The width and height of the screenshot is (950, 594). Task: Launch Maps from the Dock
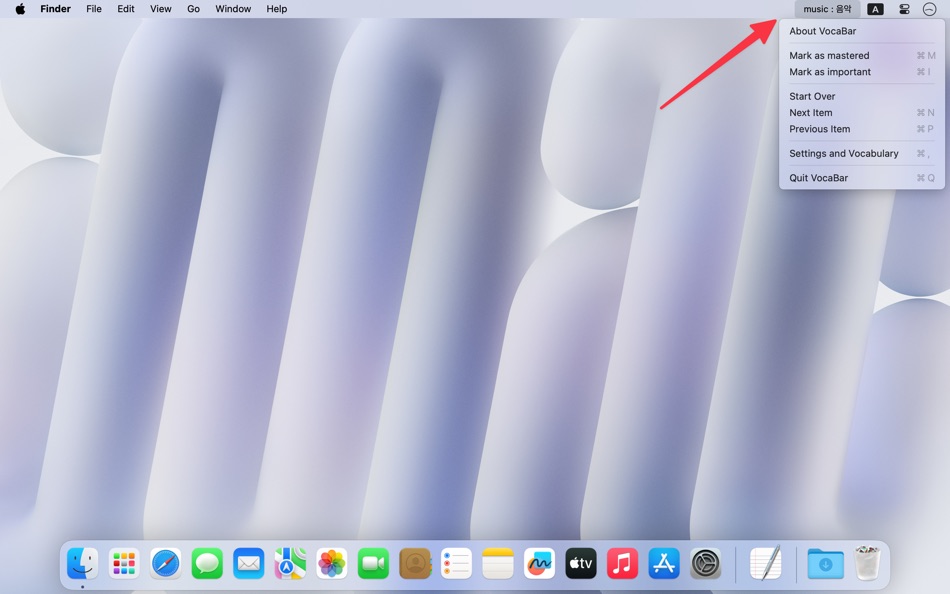pos(290,564)
